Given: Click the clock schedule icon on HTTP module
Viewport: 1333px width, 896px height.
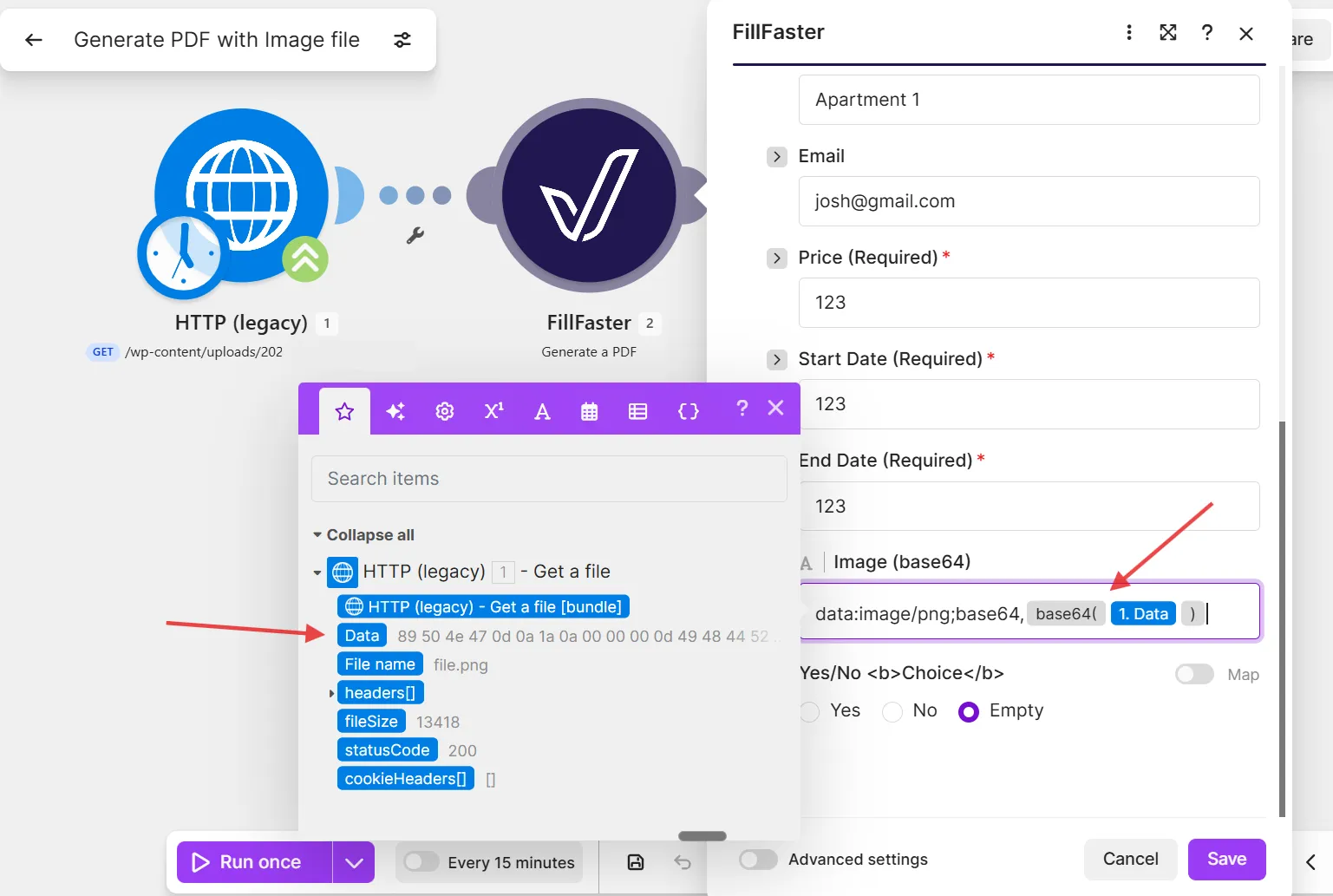Looking at the screenshot, I should [181, 254].
